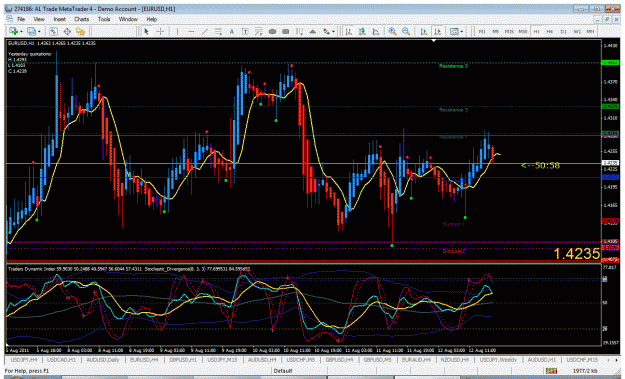The width and height of the screenshot is (625, 379).
Task: Click the New Chart toolbar icon
Action: pyautogui.click(x=13, y=31)
